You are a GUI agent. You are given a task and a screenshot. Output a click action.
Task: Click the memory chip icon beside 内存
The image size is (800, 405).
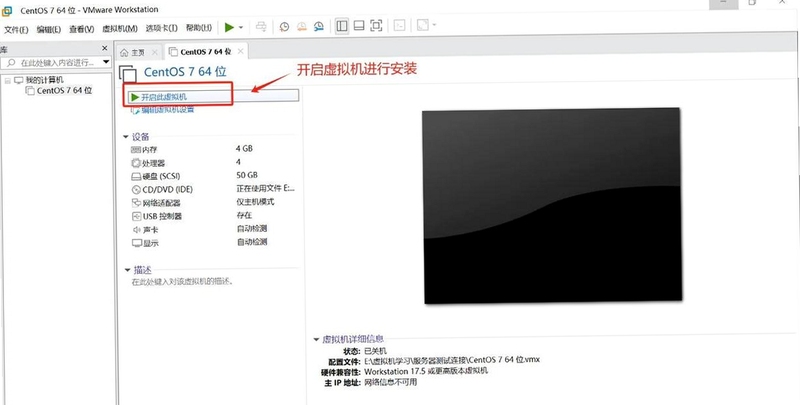pos(136,149)
